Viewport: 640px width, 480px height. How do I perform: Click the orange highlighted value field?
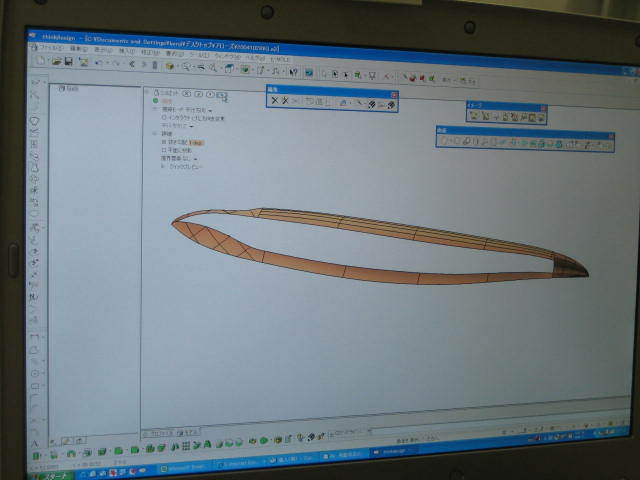(x=196, y=143)
